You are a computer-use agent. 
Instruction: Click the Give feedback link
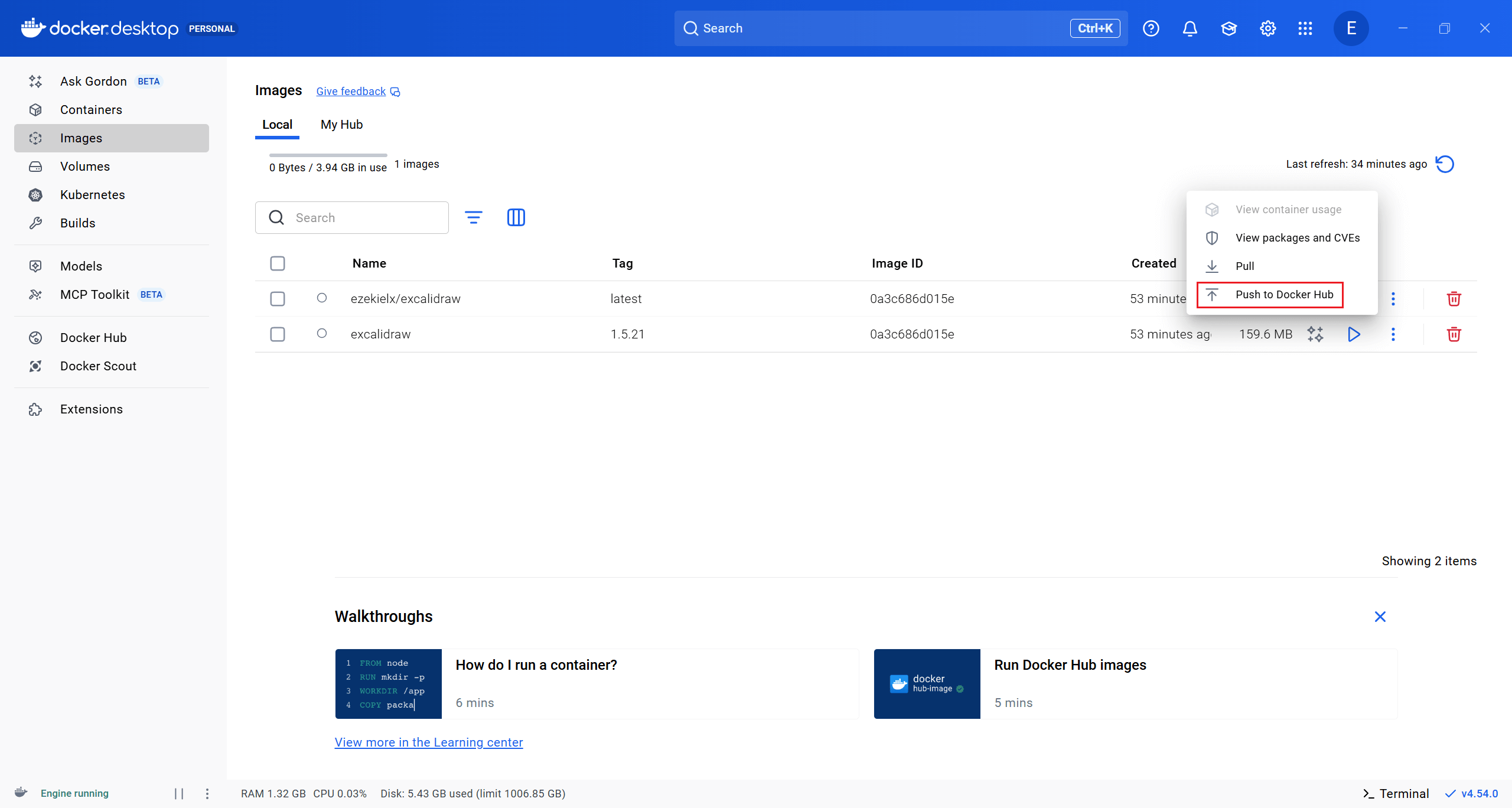(351, 92)
